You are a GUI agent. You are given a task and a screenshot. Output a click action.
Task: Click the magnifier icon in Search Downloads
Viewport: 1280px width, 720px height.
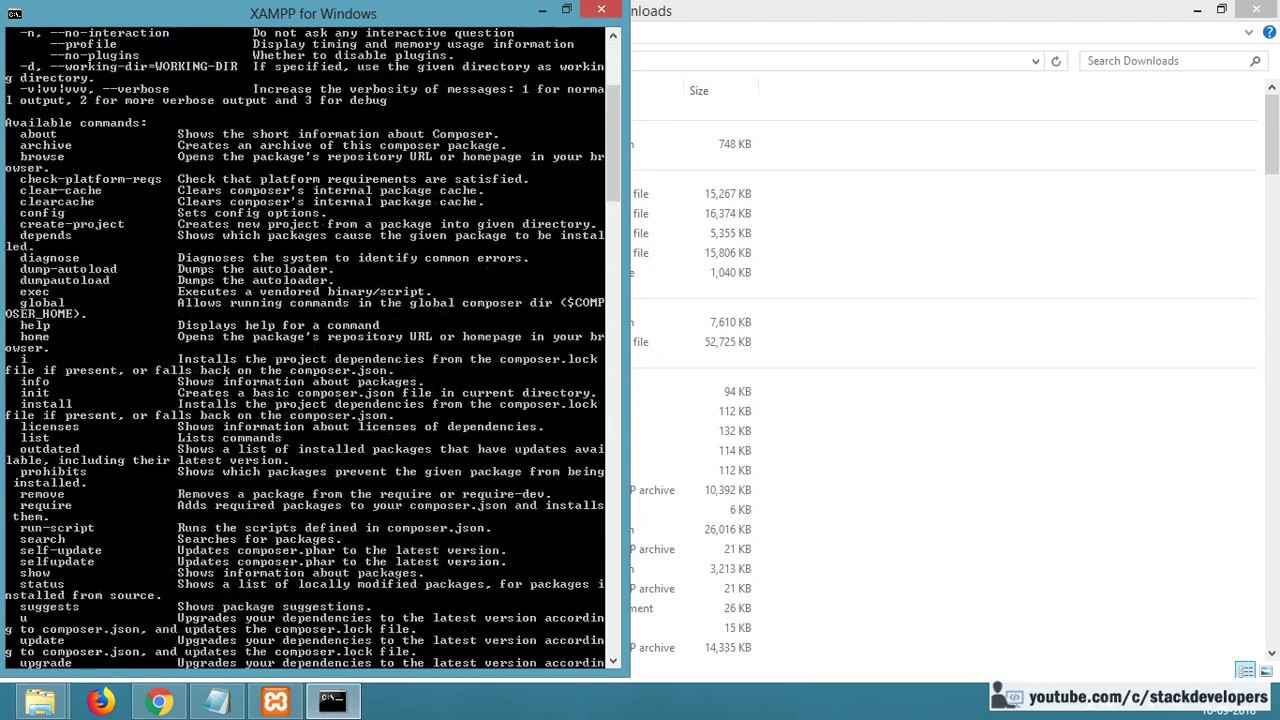pos(1255,61)
